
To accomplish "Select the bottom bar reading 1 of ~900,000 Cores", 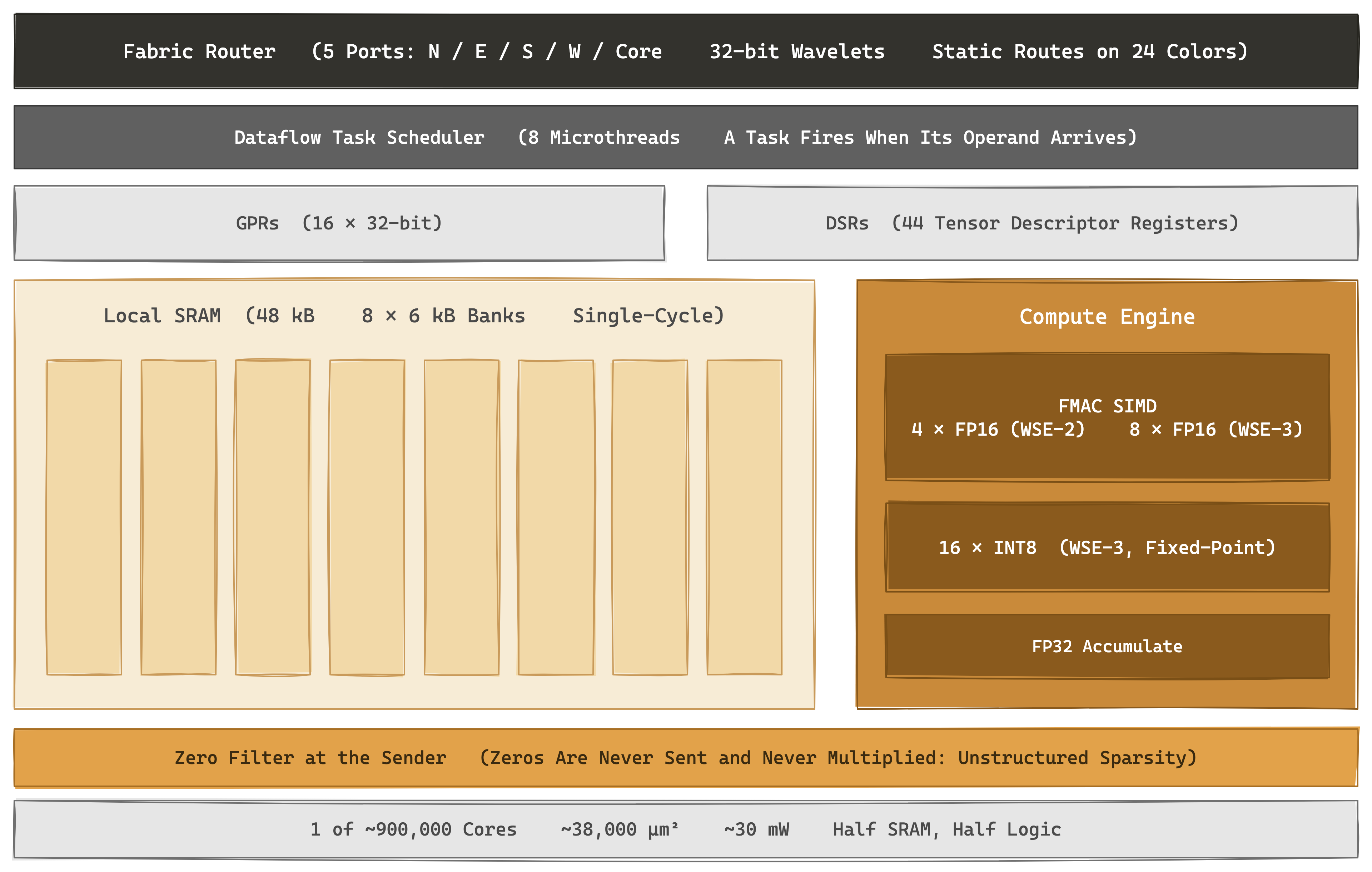I will [x=686, y=829].
